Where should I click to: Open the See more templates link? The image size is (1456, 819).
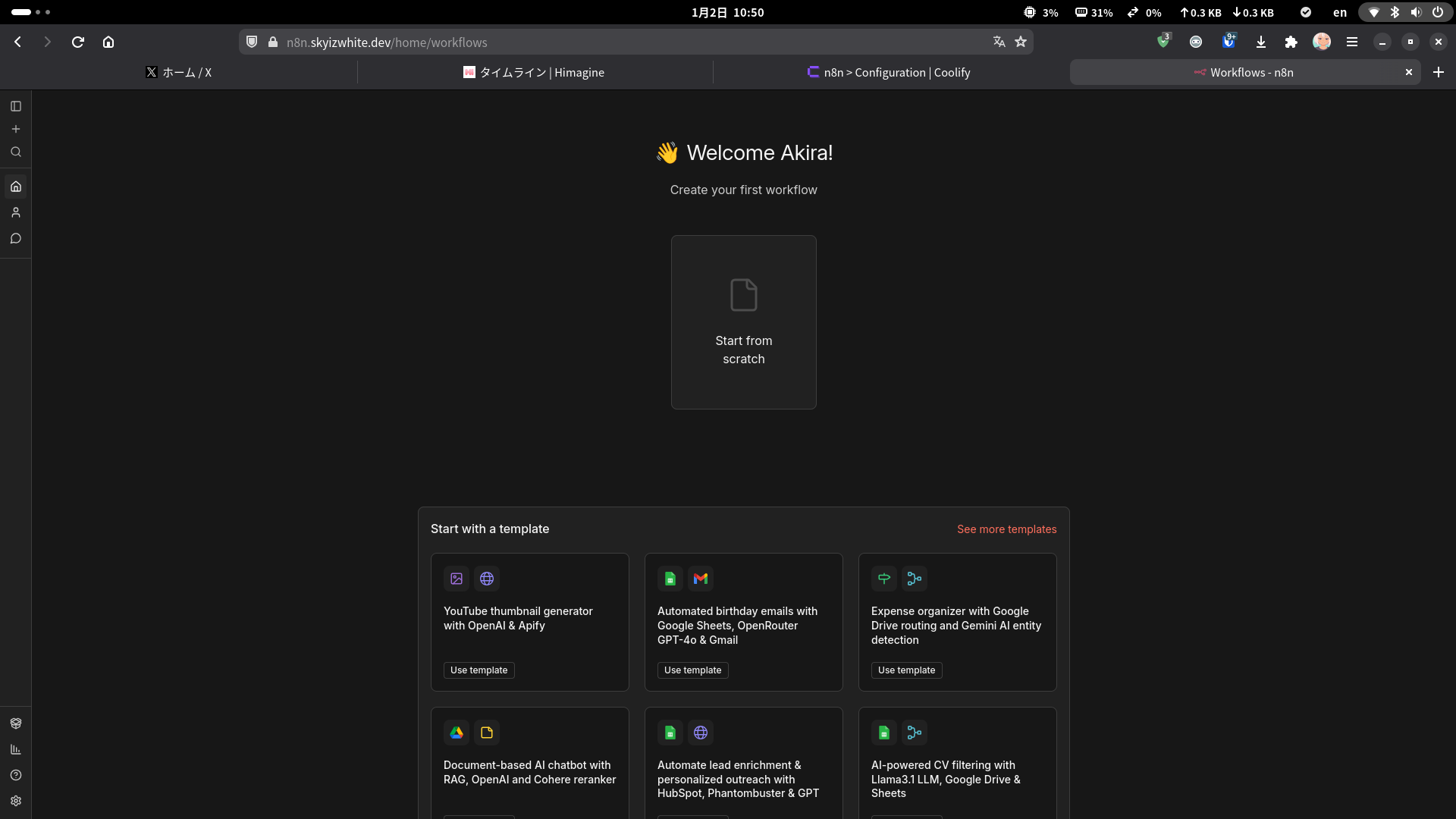pos(1006,529)
